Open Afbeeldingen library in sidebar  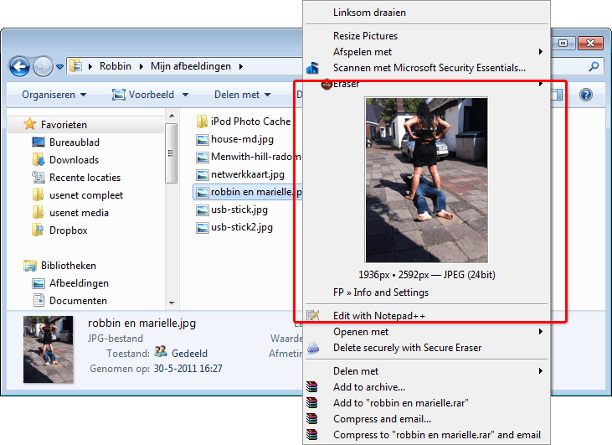tap(70, 283)
